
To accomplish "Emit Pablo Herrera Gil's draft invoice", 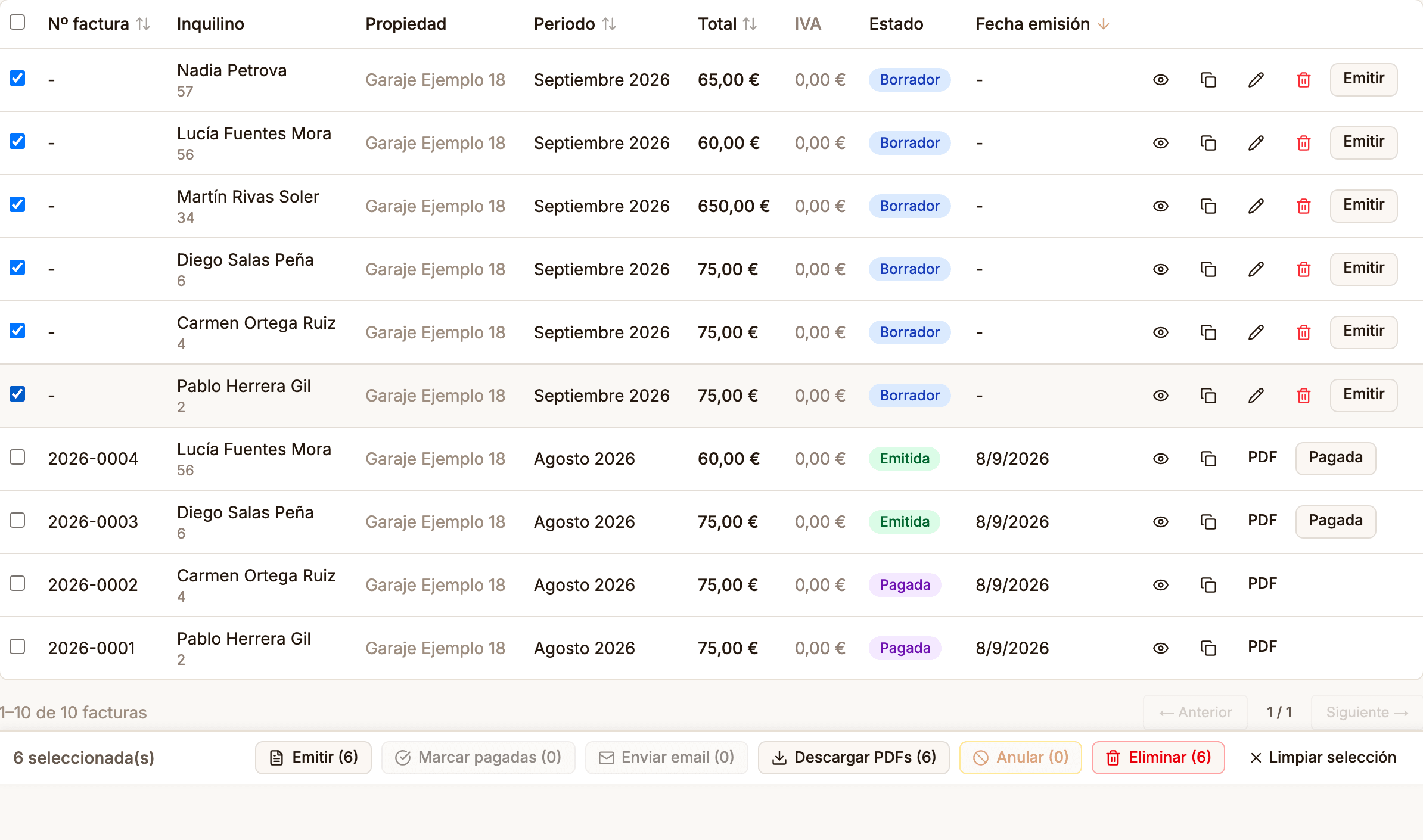I will click(1363, 395).
